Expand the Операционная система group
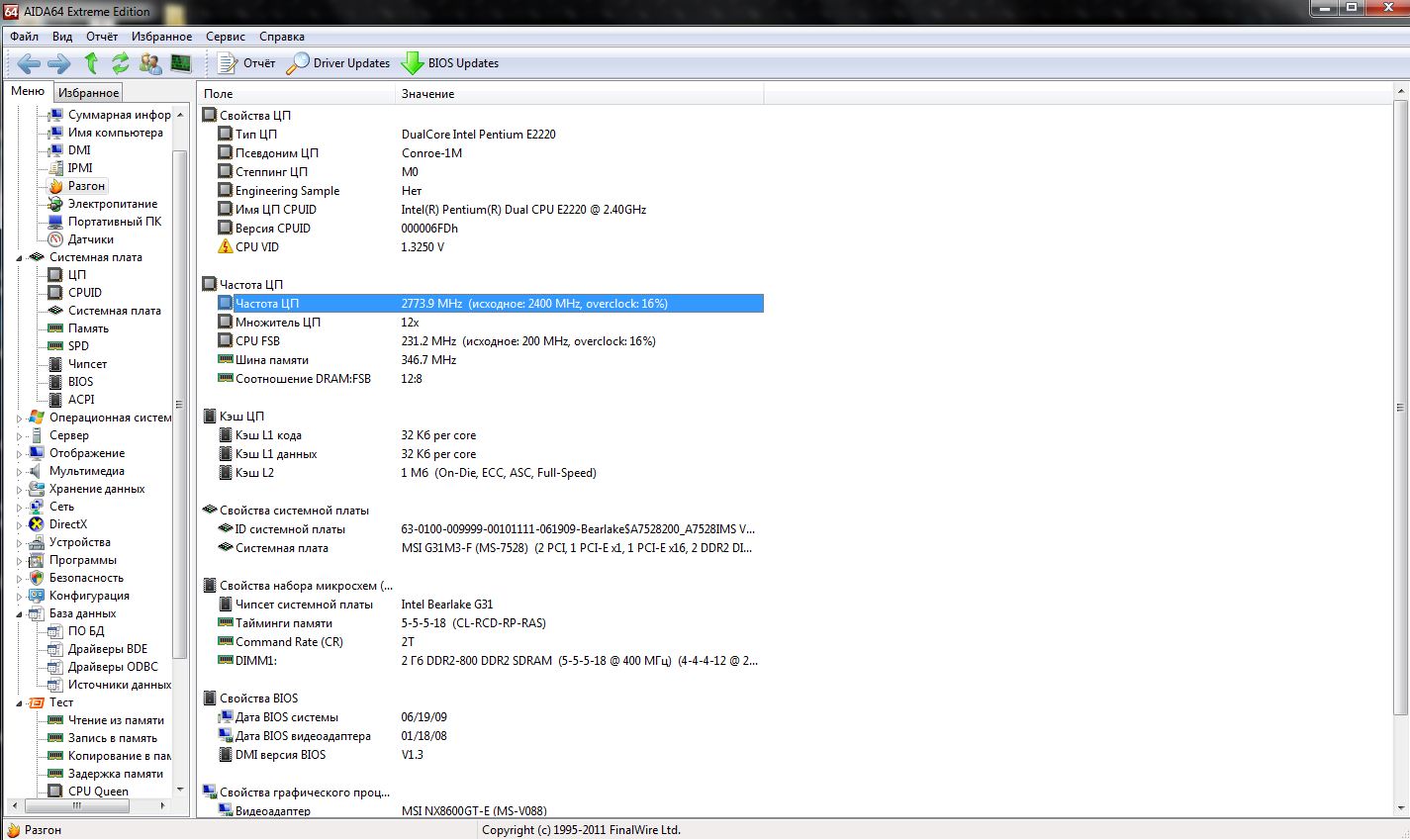This screenshot has width=1410, height=840. click(20, 419)
